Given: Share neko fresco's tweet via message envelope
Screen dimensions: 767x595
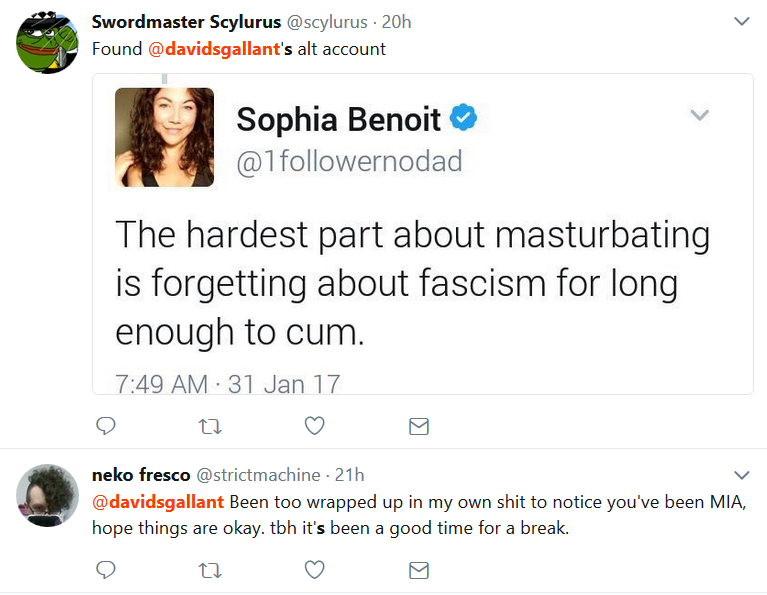Looking at the screenshot, I should click(x=419, y=571).
